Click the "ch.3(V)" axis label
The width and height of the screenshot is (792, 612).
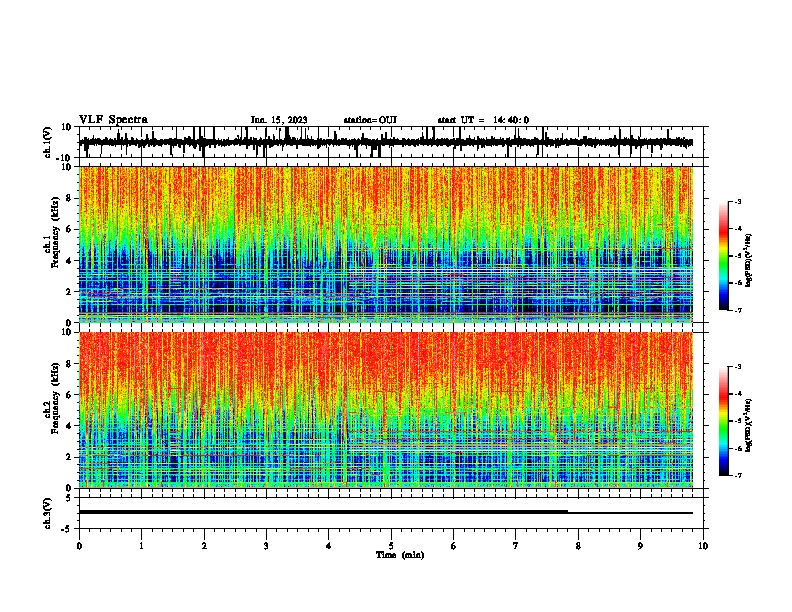tap(48, 513)
